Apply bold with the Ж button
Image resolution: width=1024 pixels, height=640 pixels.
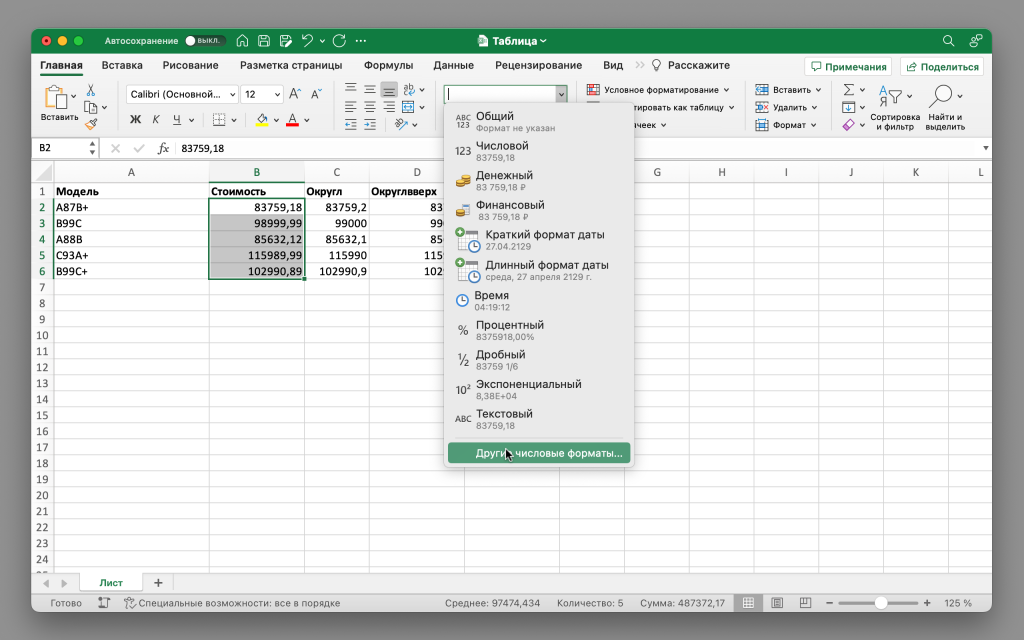click(x=135, y=120)
